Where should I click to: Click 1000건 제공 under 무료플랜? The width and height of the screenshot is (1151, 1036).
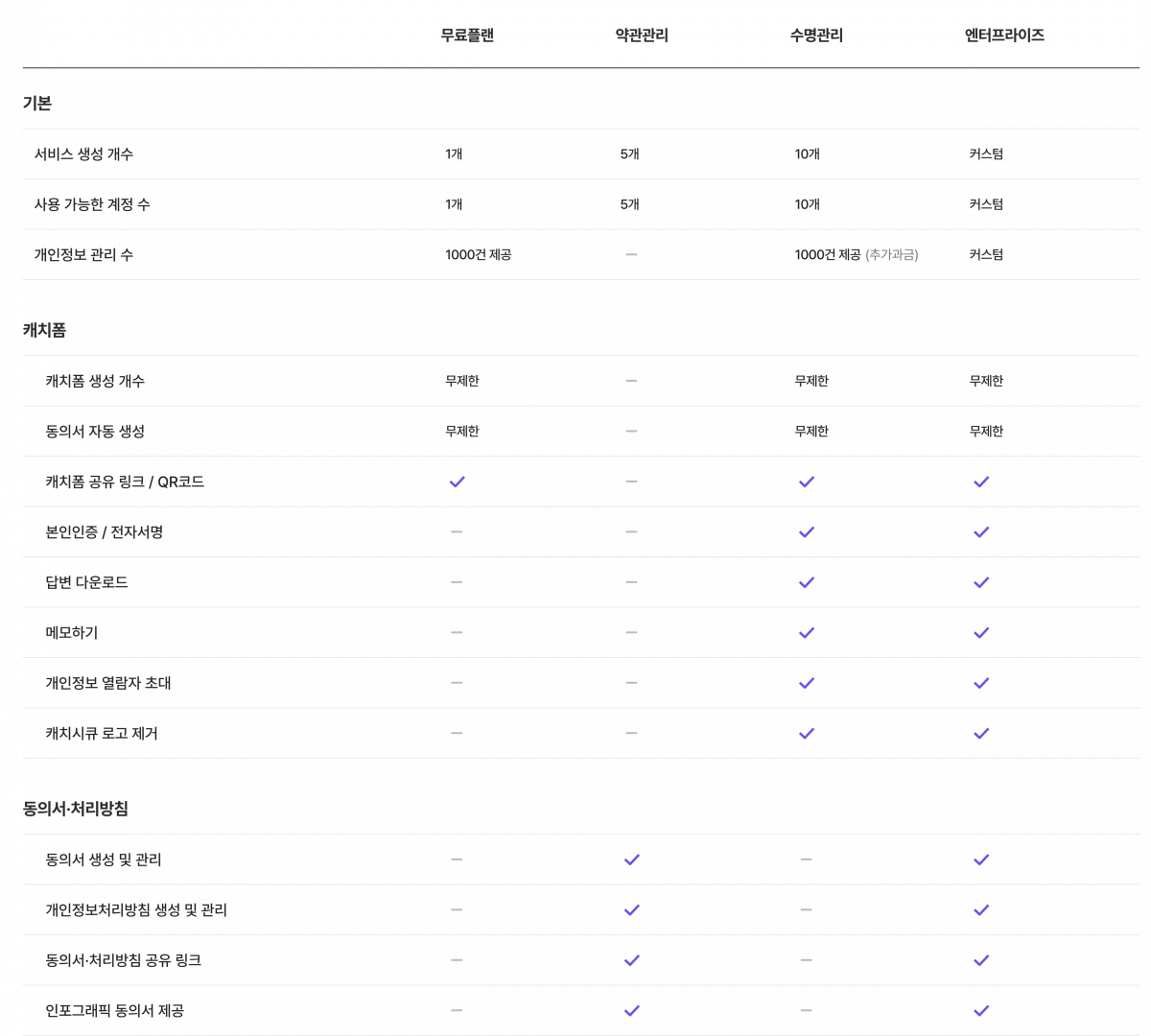click(x=478, y=255)
